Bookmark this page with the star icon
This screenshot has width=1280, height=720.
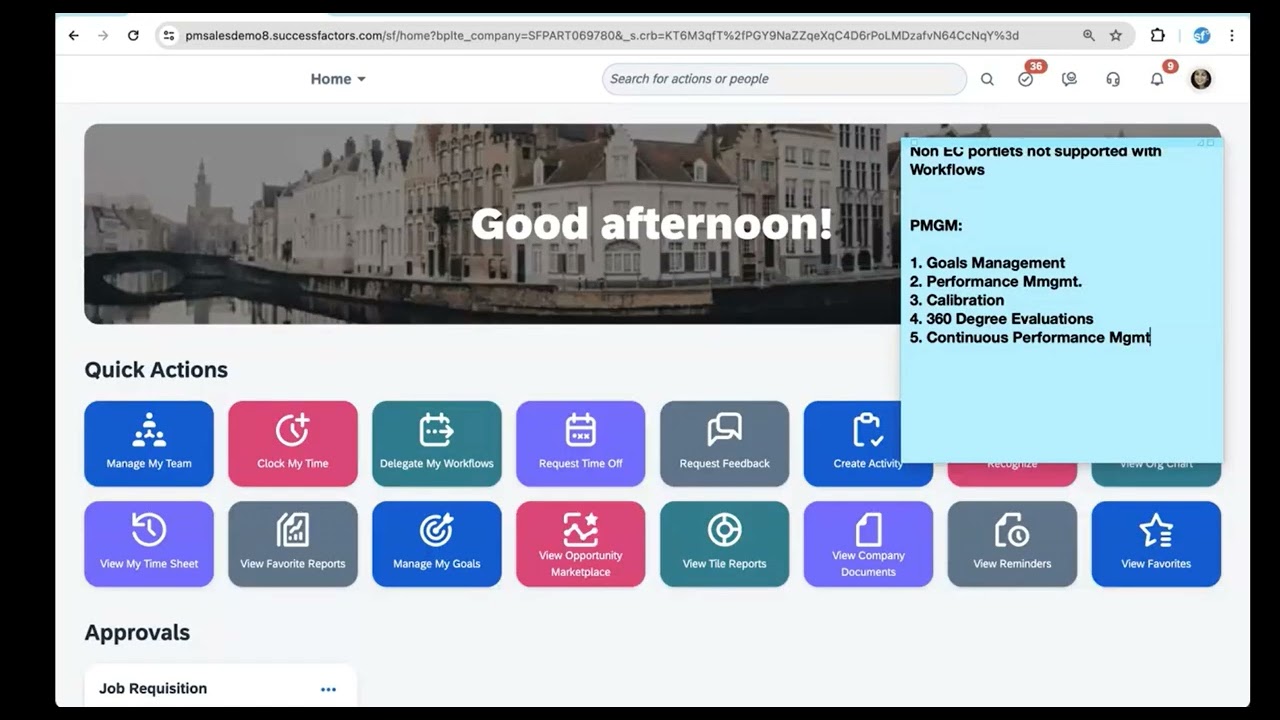point(1116,35)
